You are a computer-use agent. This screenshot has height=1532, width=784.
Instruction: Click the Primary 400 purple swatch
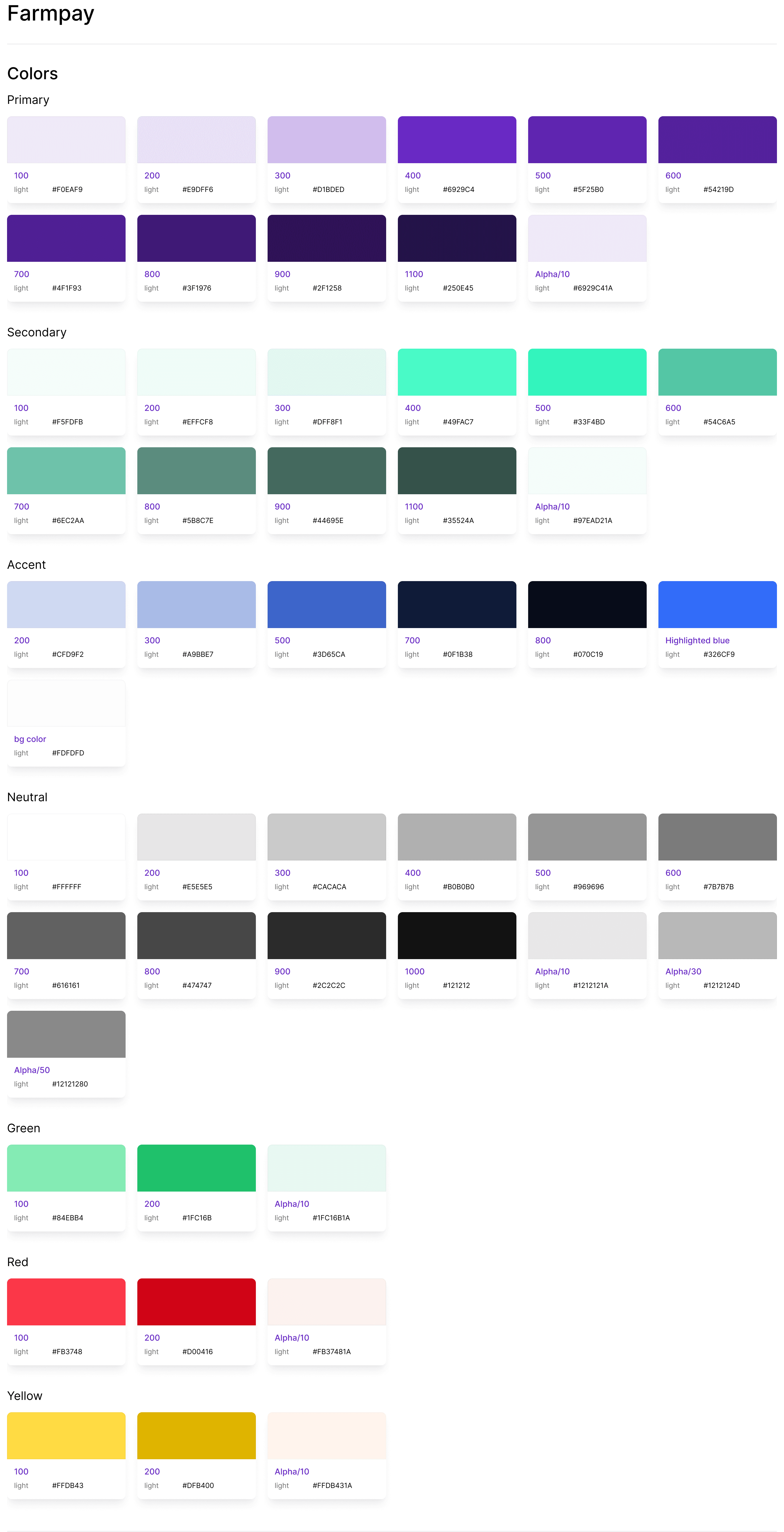tap(457, 140)
